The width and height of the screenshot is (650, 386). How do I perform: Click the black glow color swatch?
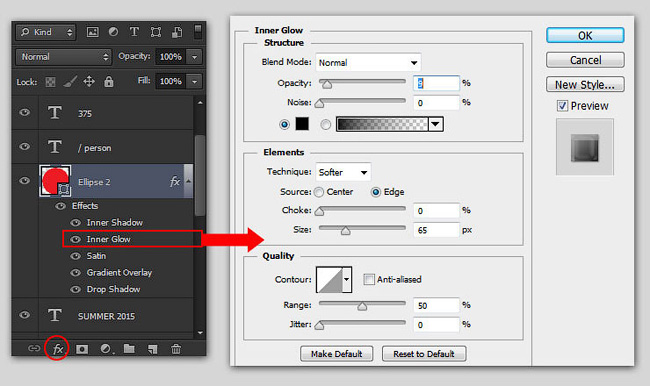[x=302, y=124]
